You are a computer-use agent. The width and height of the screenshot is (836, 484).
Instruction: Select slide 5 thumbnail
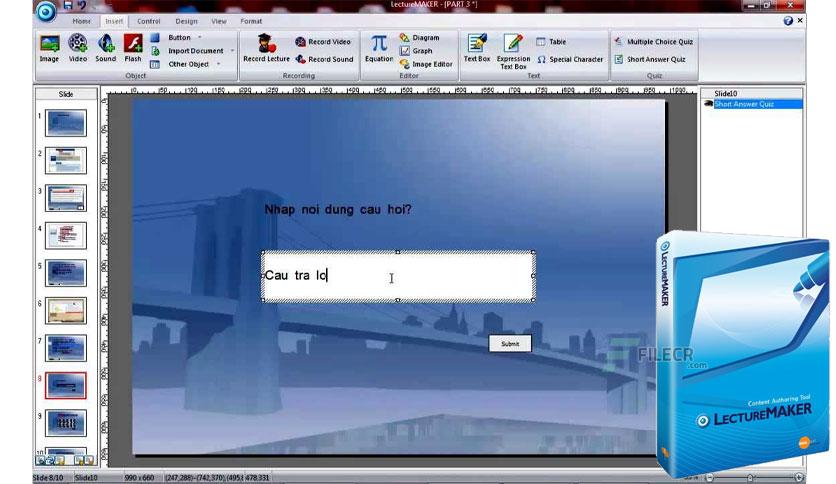(x=66, y=273)
